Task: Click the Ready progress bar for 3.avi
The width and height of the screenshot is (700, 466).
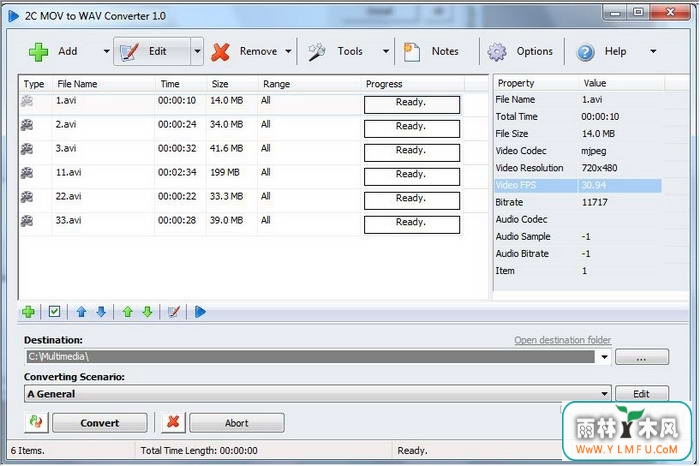Action: click(412, 152)
